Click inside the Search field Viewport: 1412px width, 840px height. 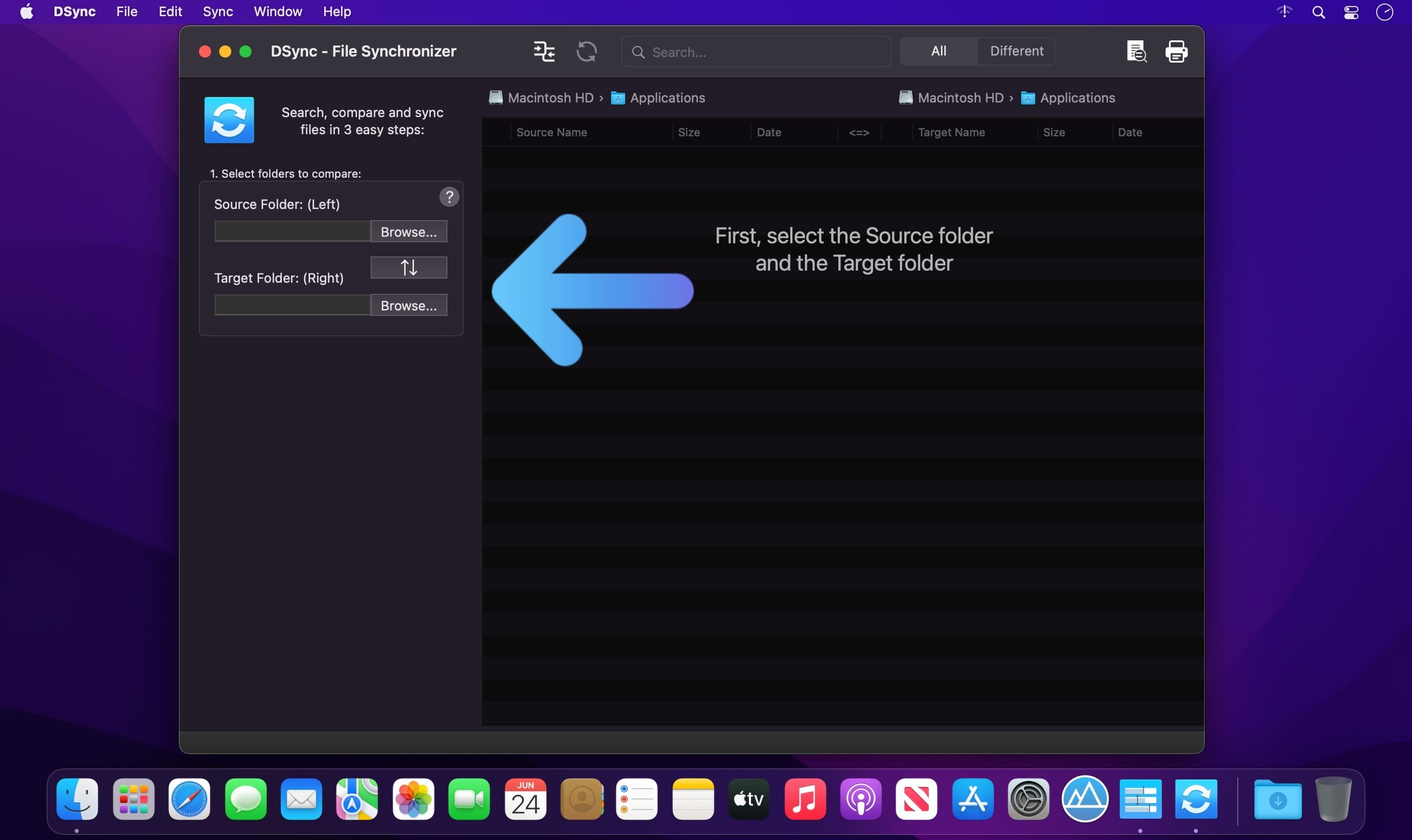pyautogui.click(x=755, y=51)
